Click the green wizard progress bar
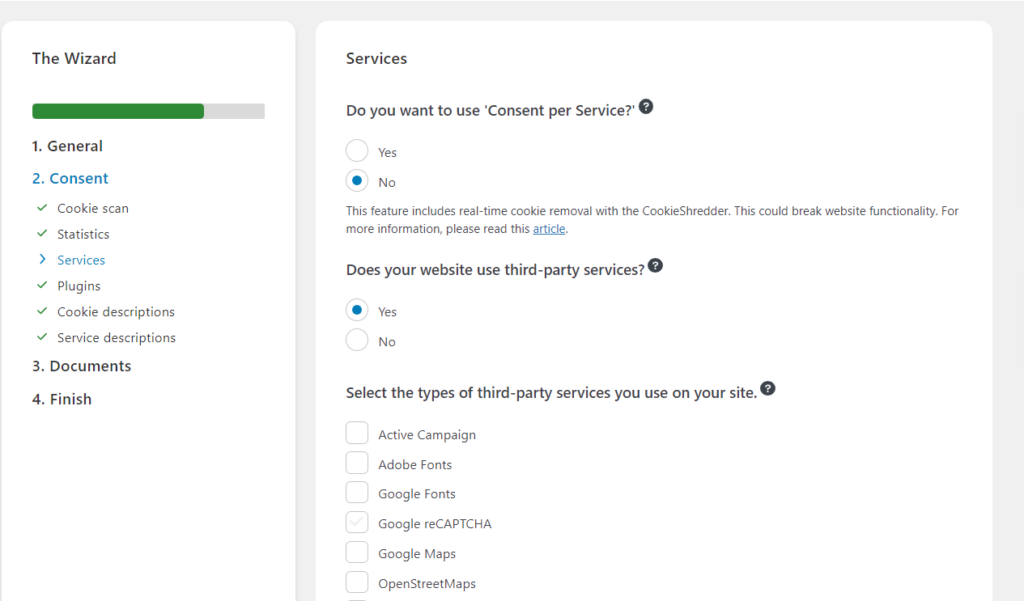This screenshot has height=601, width=1024. pyautogui.click(x=118, y=111)
